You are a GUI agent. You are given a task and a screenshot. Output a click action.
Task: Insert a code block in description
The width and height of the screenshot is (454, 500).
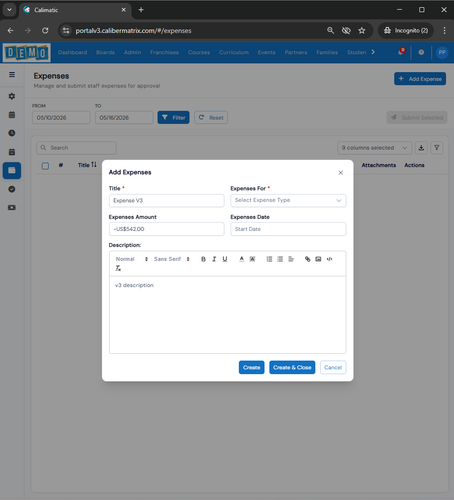tap(329, 259)
